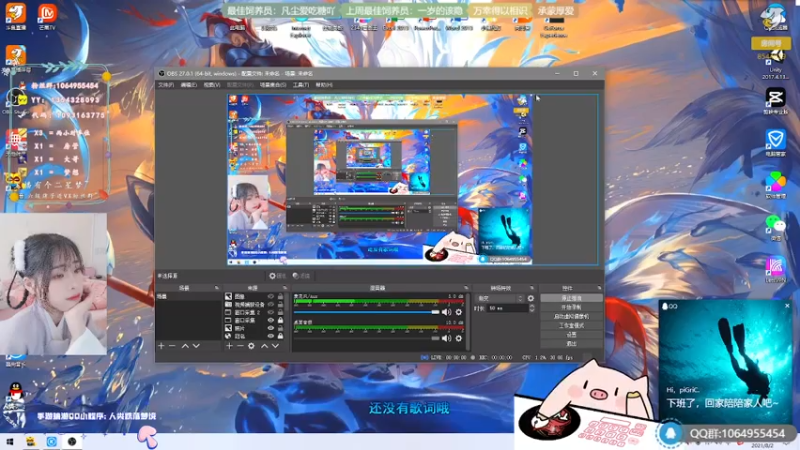The height and width of the screenshot is (450, 800).
Task: Undock 来源 panel via header icon
Action: click(285, 288)
